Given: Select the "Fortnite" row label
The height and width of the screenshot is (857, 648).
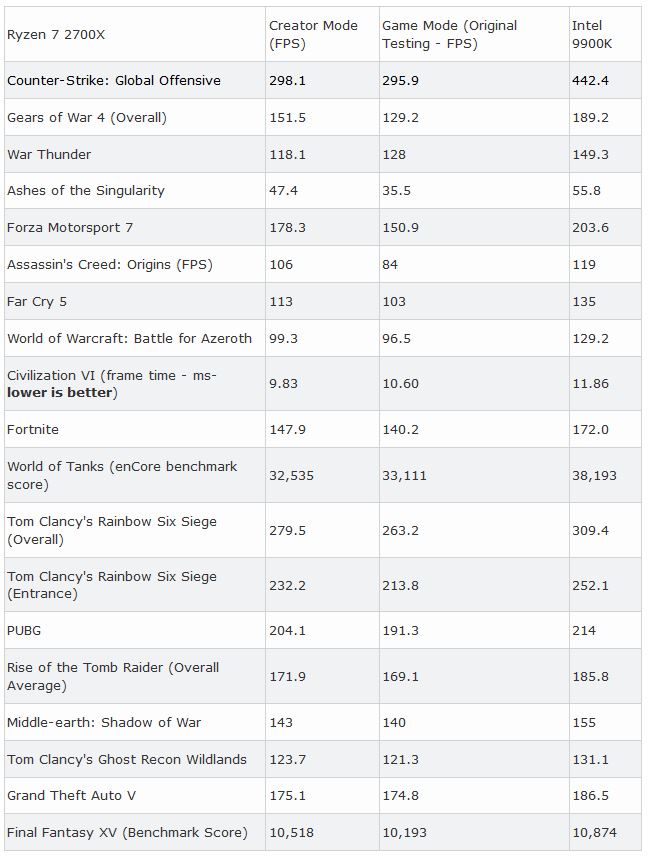Looking at the screenshot, I should tap(33, 429).
